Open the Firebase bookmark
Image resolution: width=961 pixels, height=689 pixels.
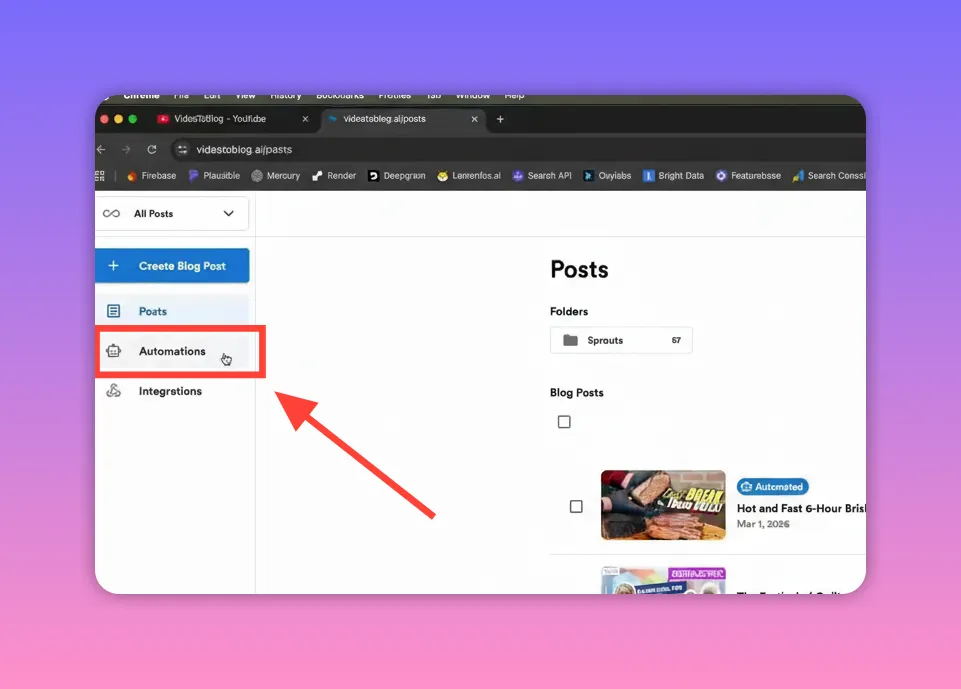point(151,175)
